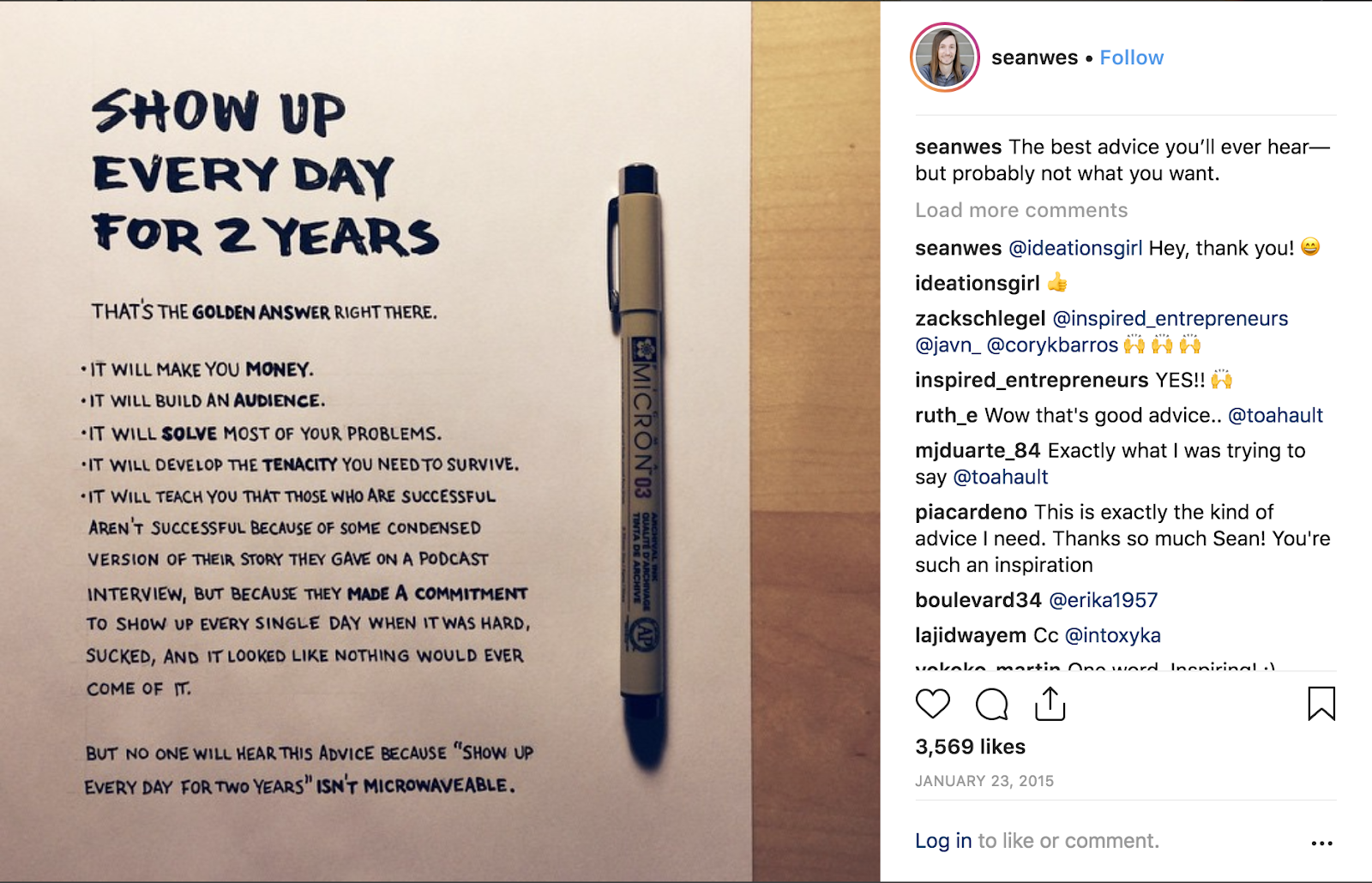Click the Log in link
Viewport: 1372px width, 883px height.
click(x=942, y=841)
